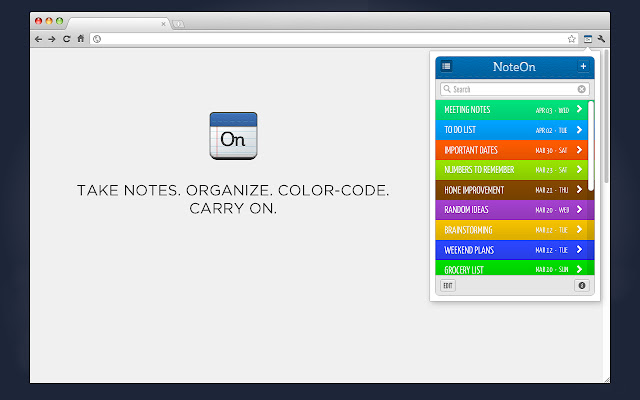Viewport: 640px width, 400px height.
Task: Clear the NoteOn search field
Action: 582,89
